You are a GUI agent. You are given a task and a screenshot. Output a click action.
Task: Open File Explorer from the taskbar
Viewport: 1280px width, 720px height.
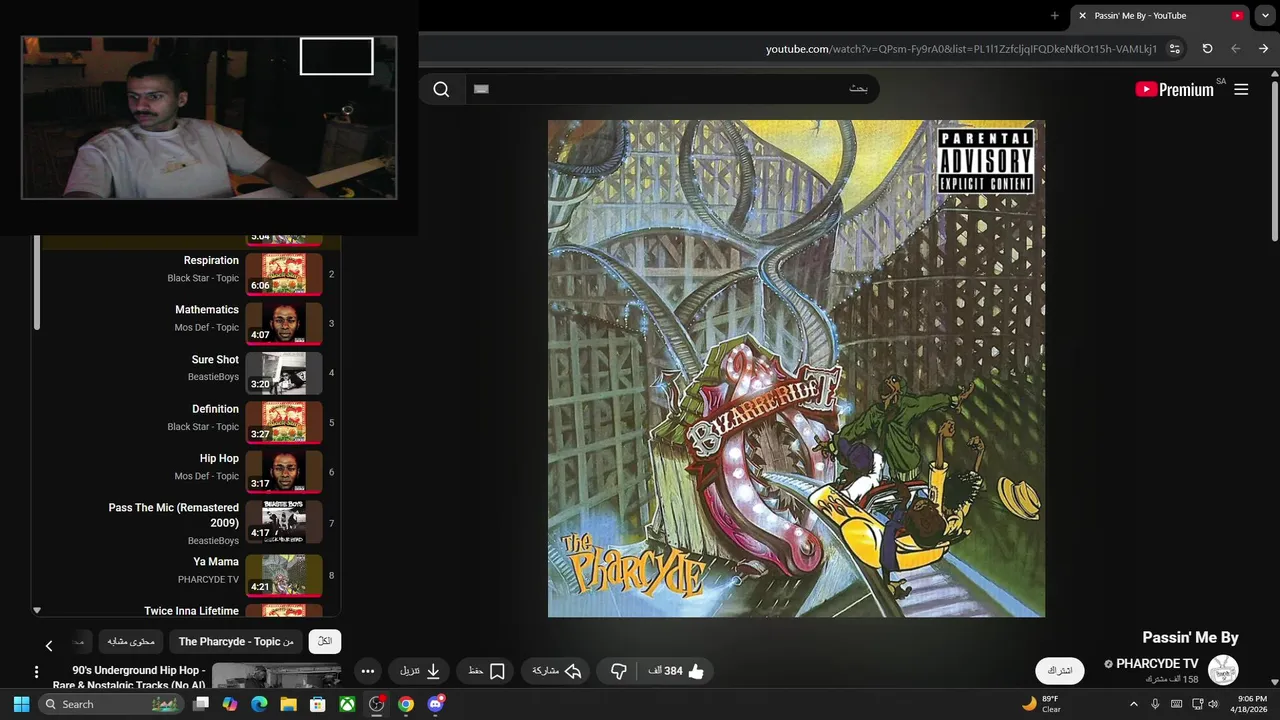coord(288,704)
